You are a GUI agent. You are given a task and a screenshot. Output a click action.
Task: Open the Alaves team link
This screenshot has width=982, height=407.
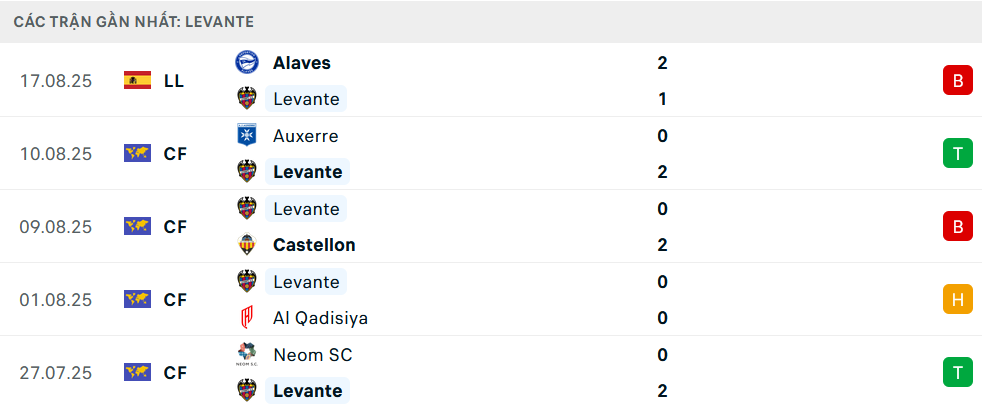(301, 62)
